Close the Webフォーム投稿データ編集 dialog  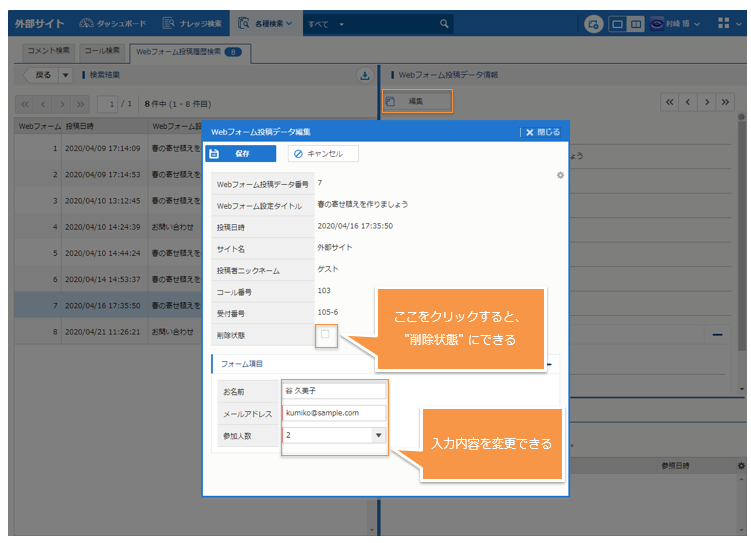pyautogui.click(x=541, y=131)
